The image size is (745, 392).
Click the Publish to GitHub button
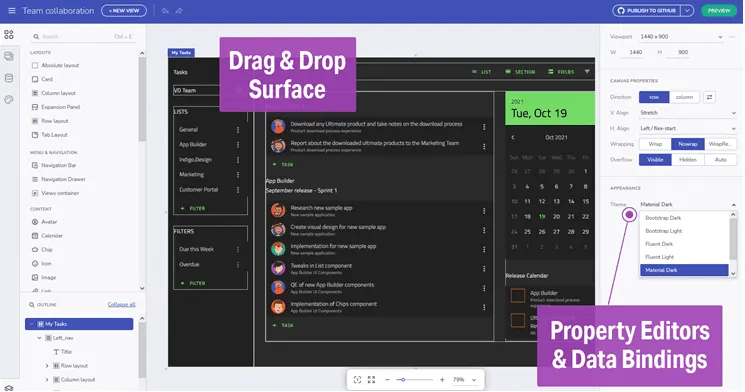tap(647, 10)
